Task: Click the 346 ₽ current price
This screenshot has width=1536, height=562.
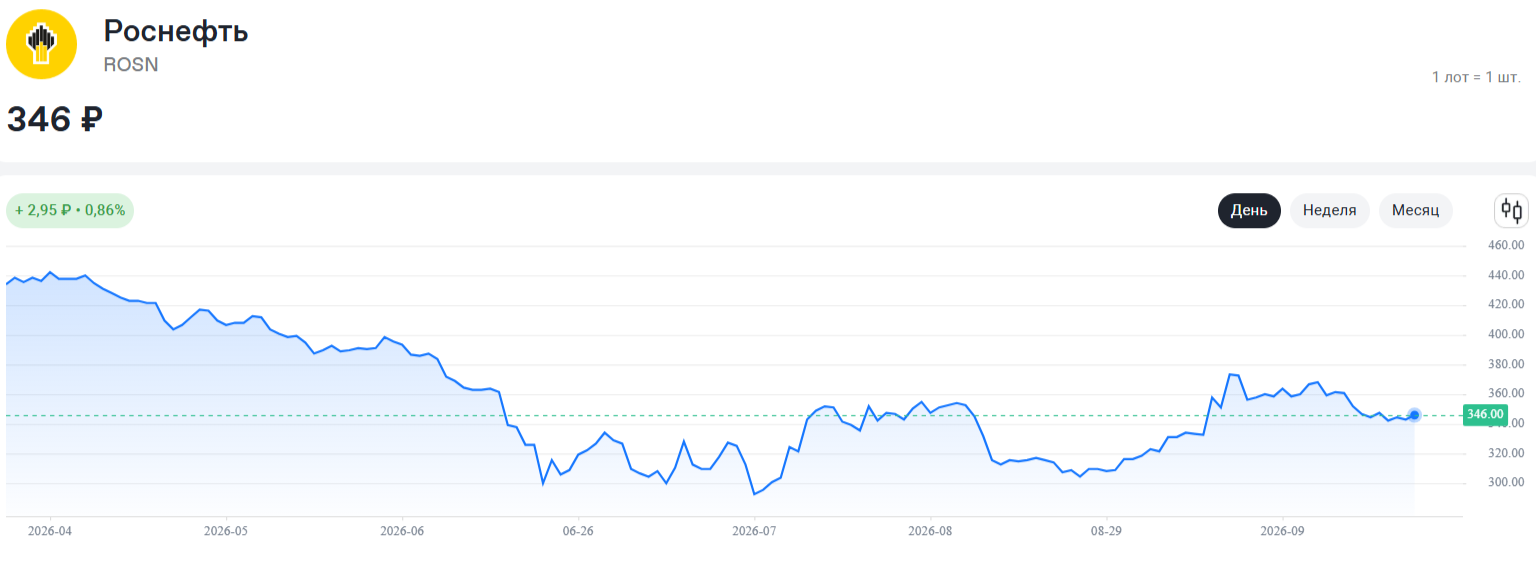Action: click(x=54, y=119)
